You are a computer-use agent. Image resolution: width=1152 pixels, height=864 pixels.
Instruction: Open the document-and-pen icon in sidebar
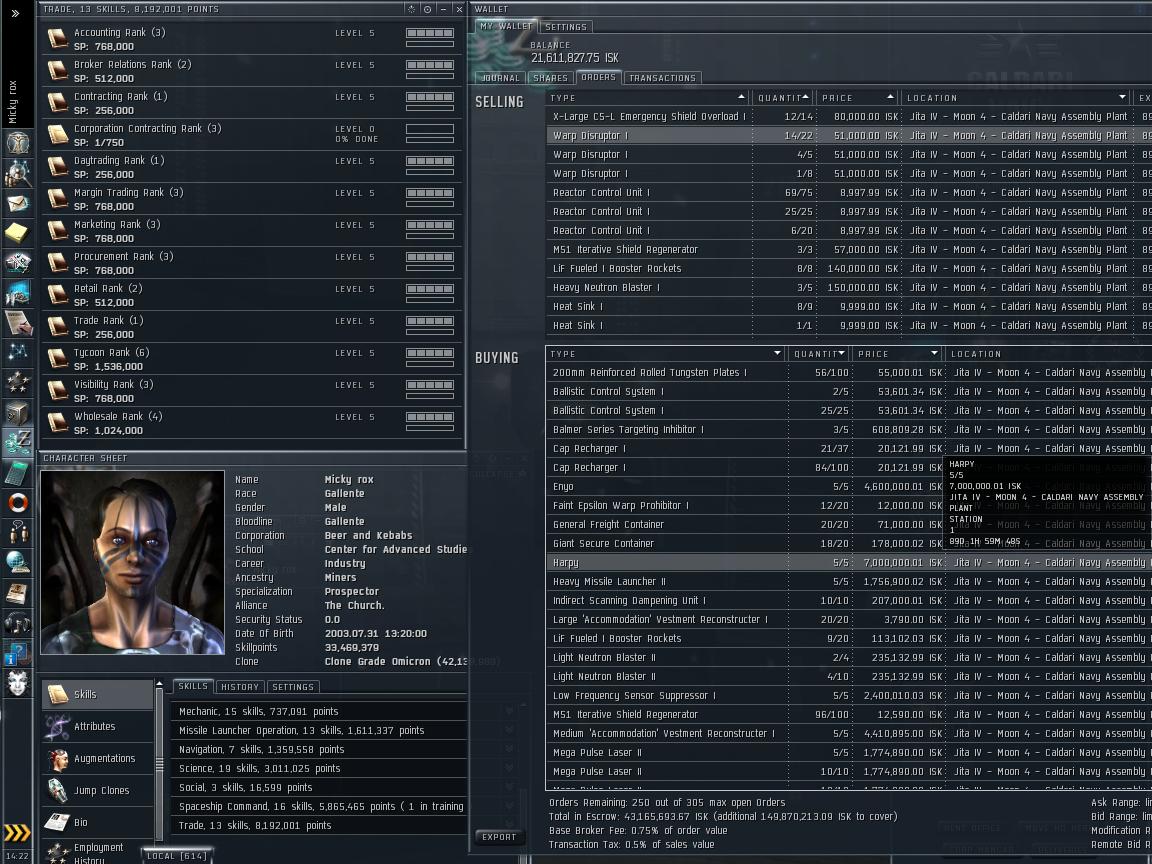coord(17,323)
